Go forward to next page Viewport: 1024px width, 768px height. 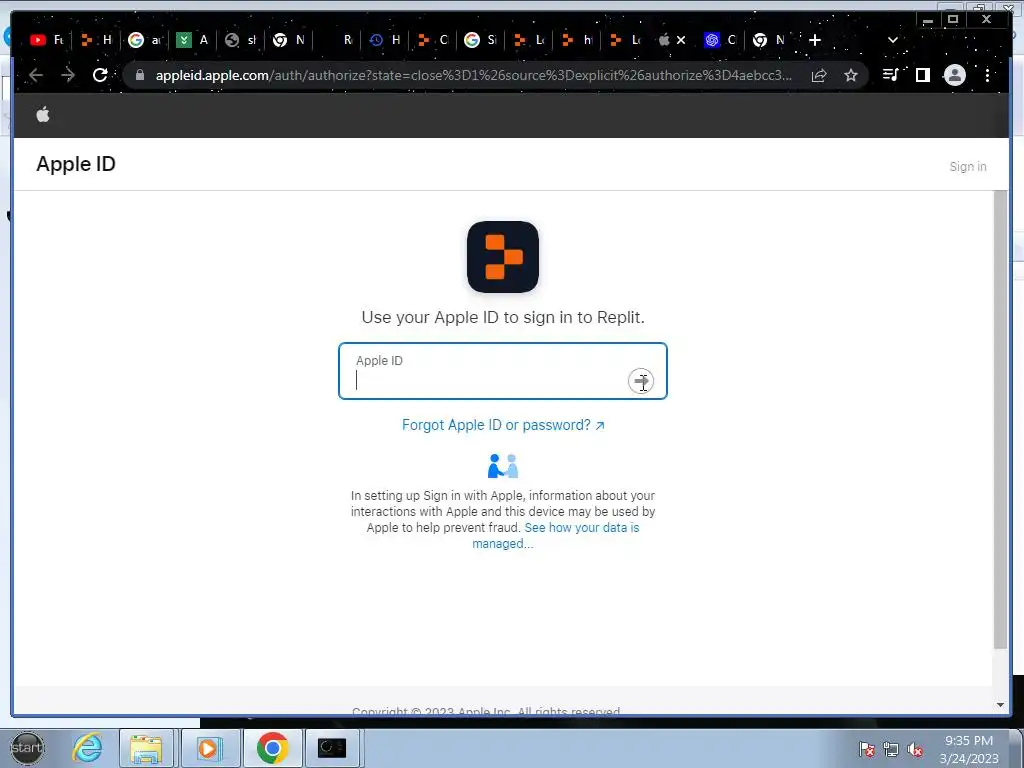pyautogui.click(x=68, y=75)
